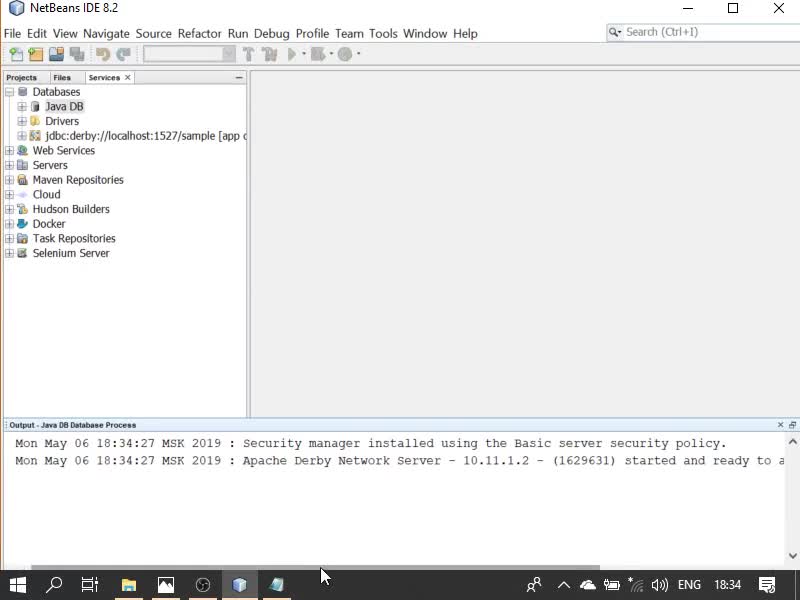Screen dimensions: 800x600
Task: Click the Debug Project toolbar icon
Action: pos(318,54)
